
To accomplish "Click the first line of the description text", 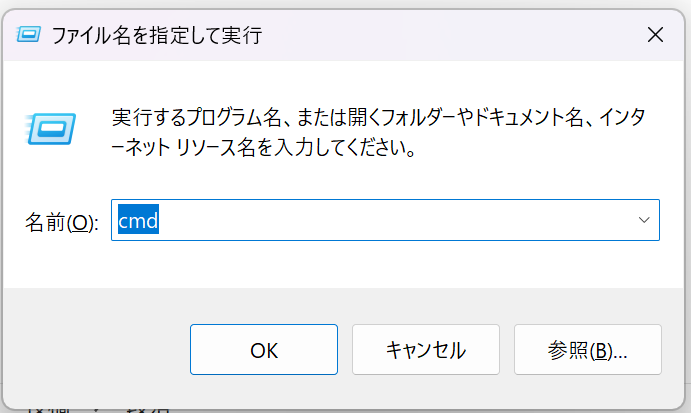I will (378, 118).
